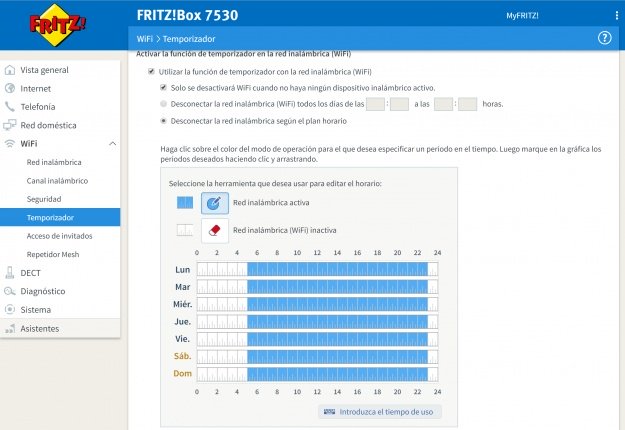This screenshot has height=430, width=625.
Task: Click the Mar schedule bar
Action: tap(317, 287)
